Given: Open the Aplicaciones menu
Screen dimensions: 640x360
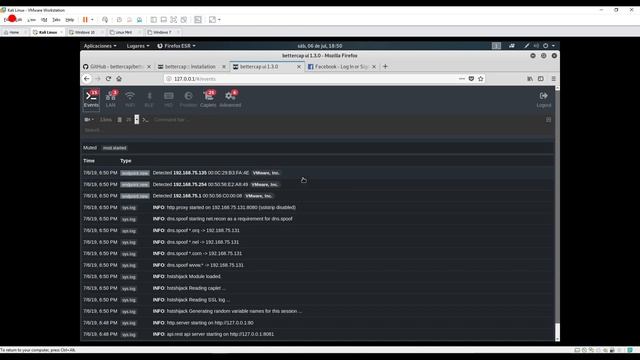Looking at the screenshot, I should (100, 46).
